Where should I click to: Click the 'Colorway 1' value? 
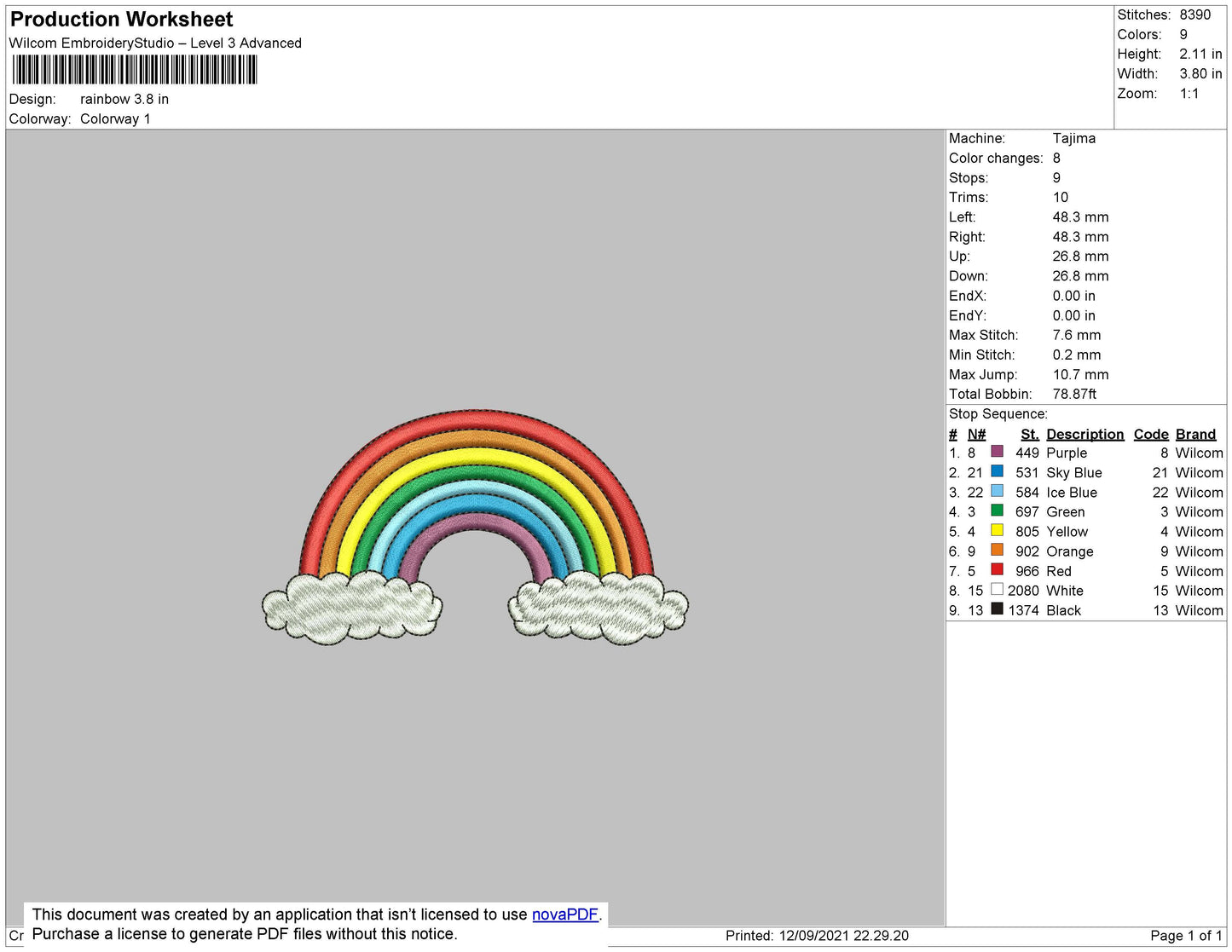coord(115,118)
